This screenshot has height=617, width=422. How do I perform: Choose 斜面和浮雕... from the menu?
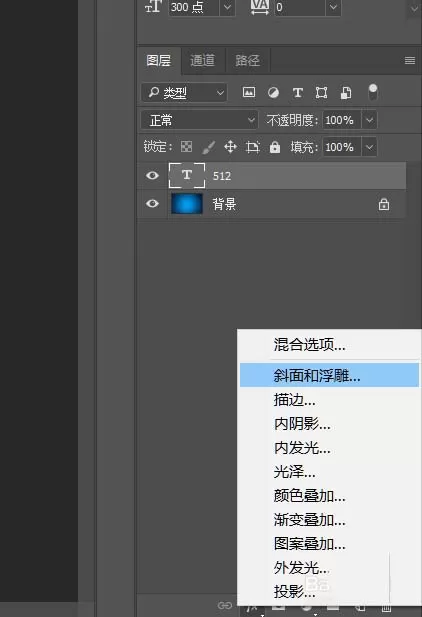point(329,375)
